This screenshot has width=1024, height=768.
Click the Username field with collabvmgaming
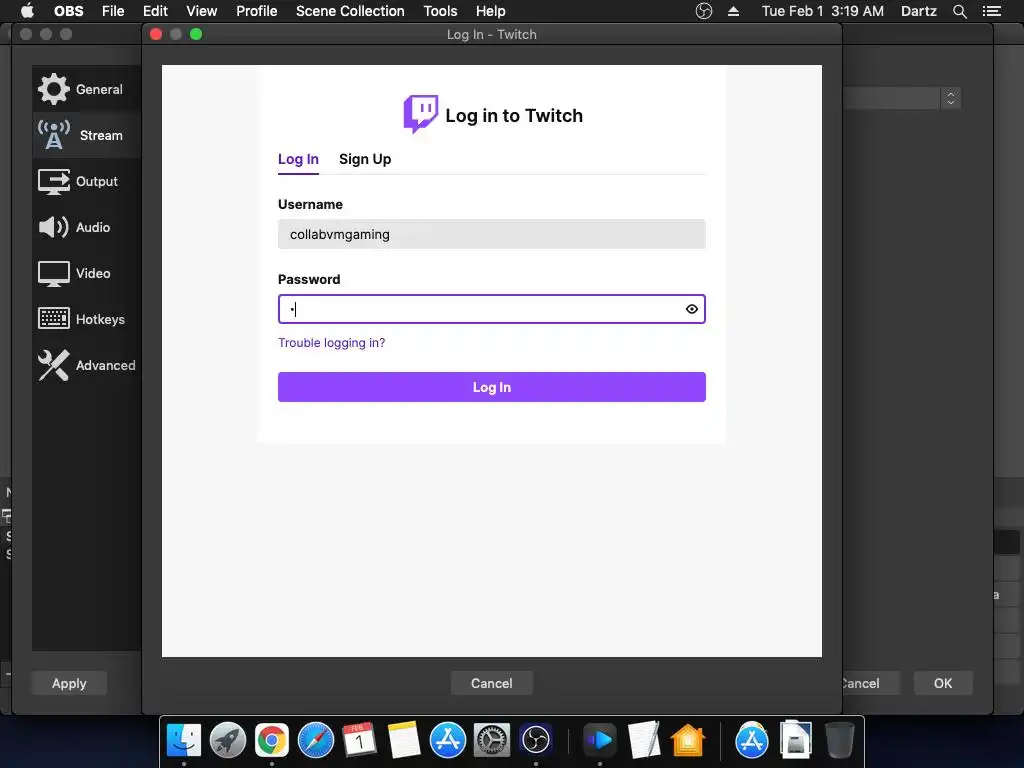pos(492,234)
